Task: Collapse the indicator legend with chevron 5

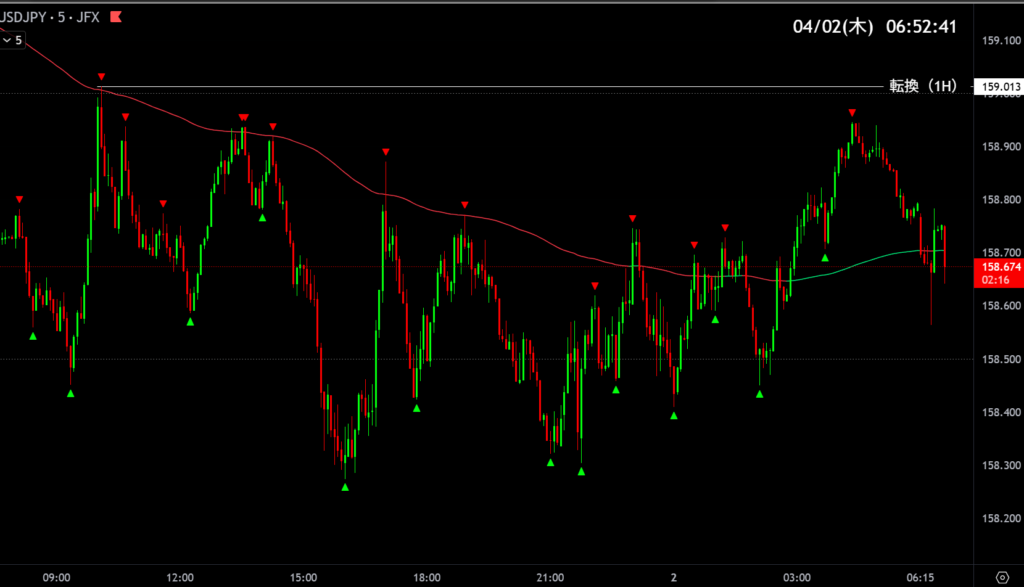Action: 13,40
